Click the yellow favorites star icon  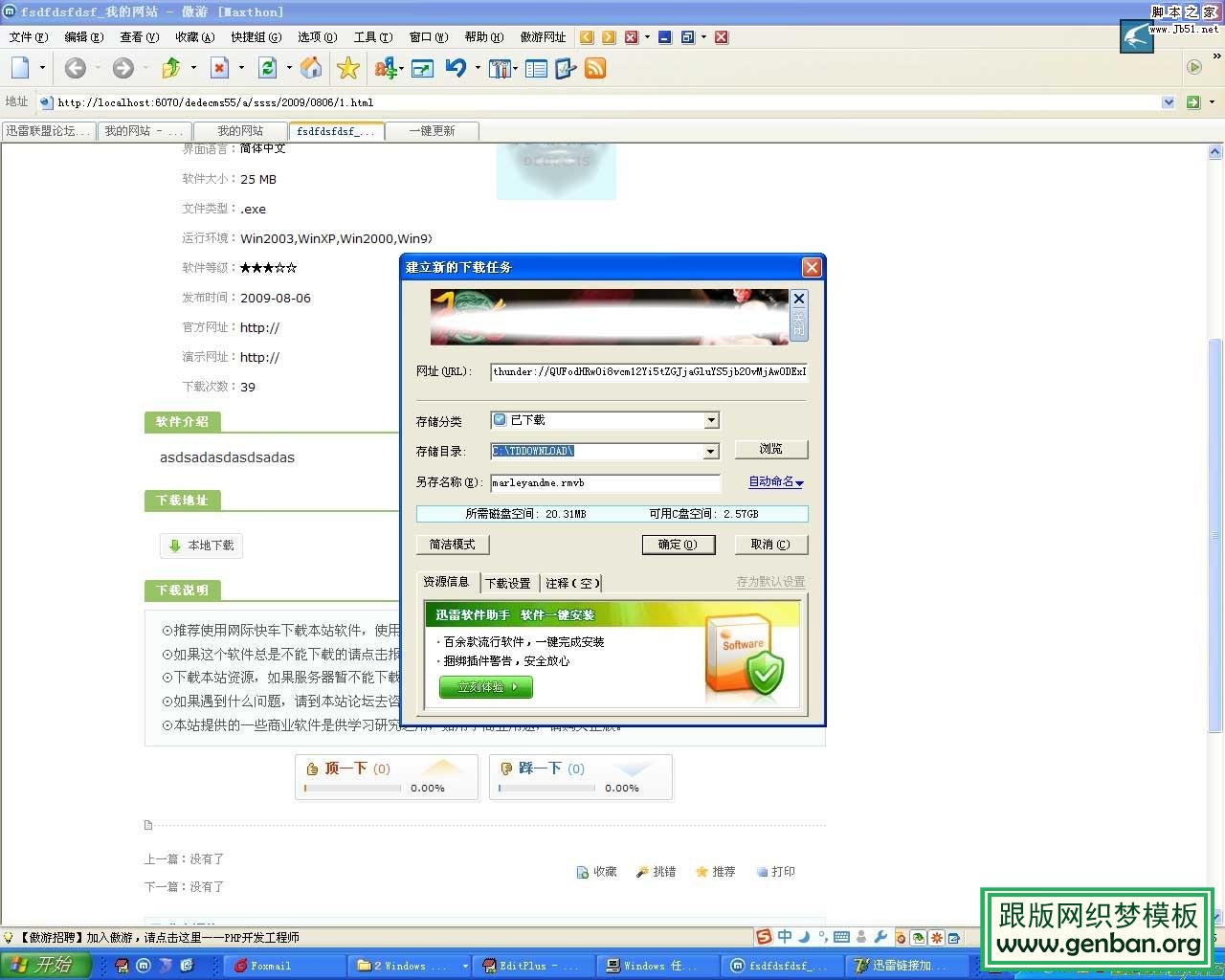click(347, 68)
